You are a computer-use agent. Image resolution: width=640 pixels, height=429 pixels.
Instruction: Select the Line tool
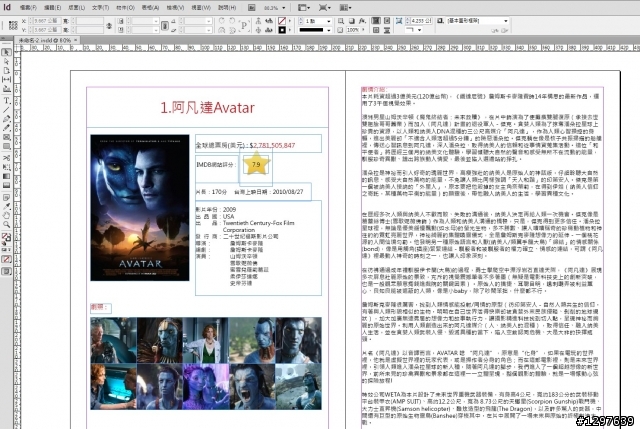click(x=7, y=109)
